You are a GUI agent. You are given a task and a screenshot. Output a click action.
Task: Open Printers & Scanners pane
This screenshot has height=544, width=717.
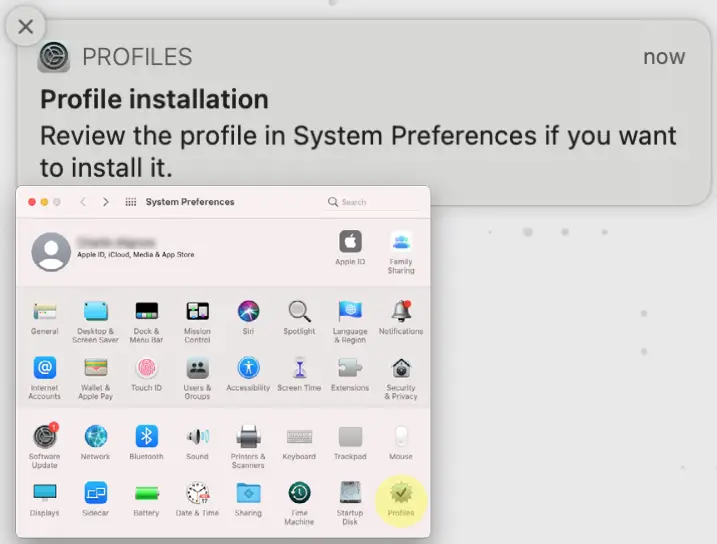248,446
